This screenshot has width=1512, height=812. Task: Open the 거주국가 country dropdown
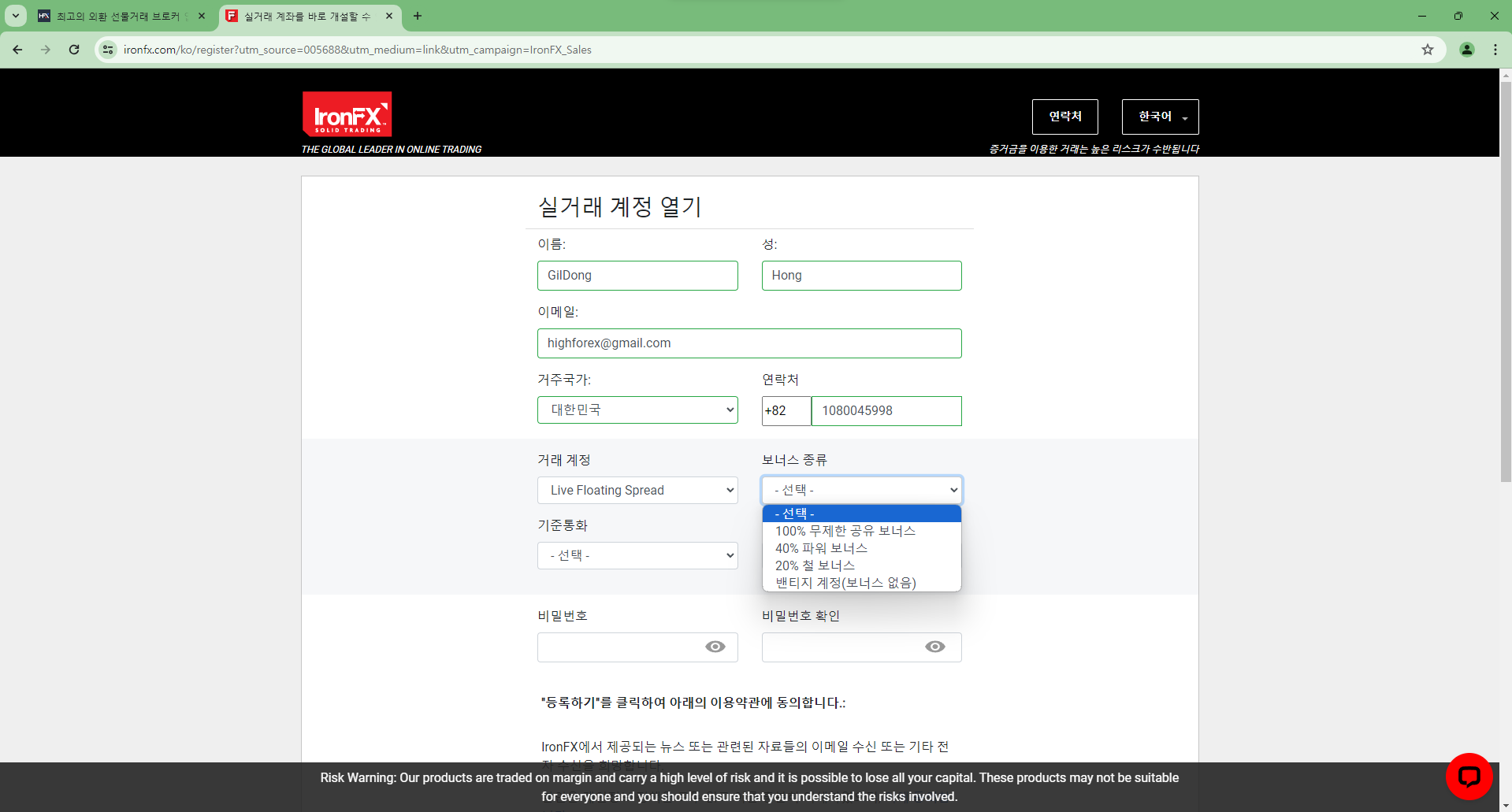637,410
